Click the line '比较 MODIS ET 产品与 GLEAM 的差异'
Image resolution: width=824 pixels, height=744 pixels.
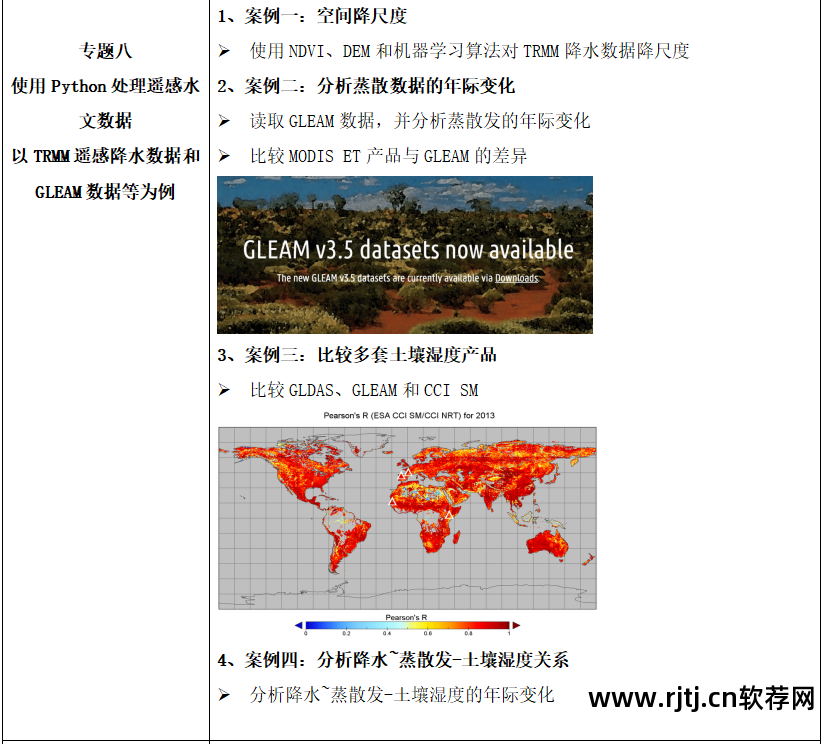click(x=388, y=156)
